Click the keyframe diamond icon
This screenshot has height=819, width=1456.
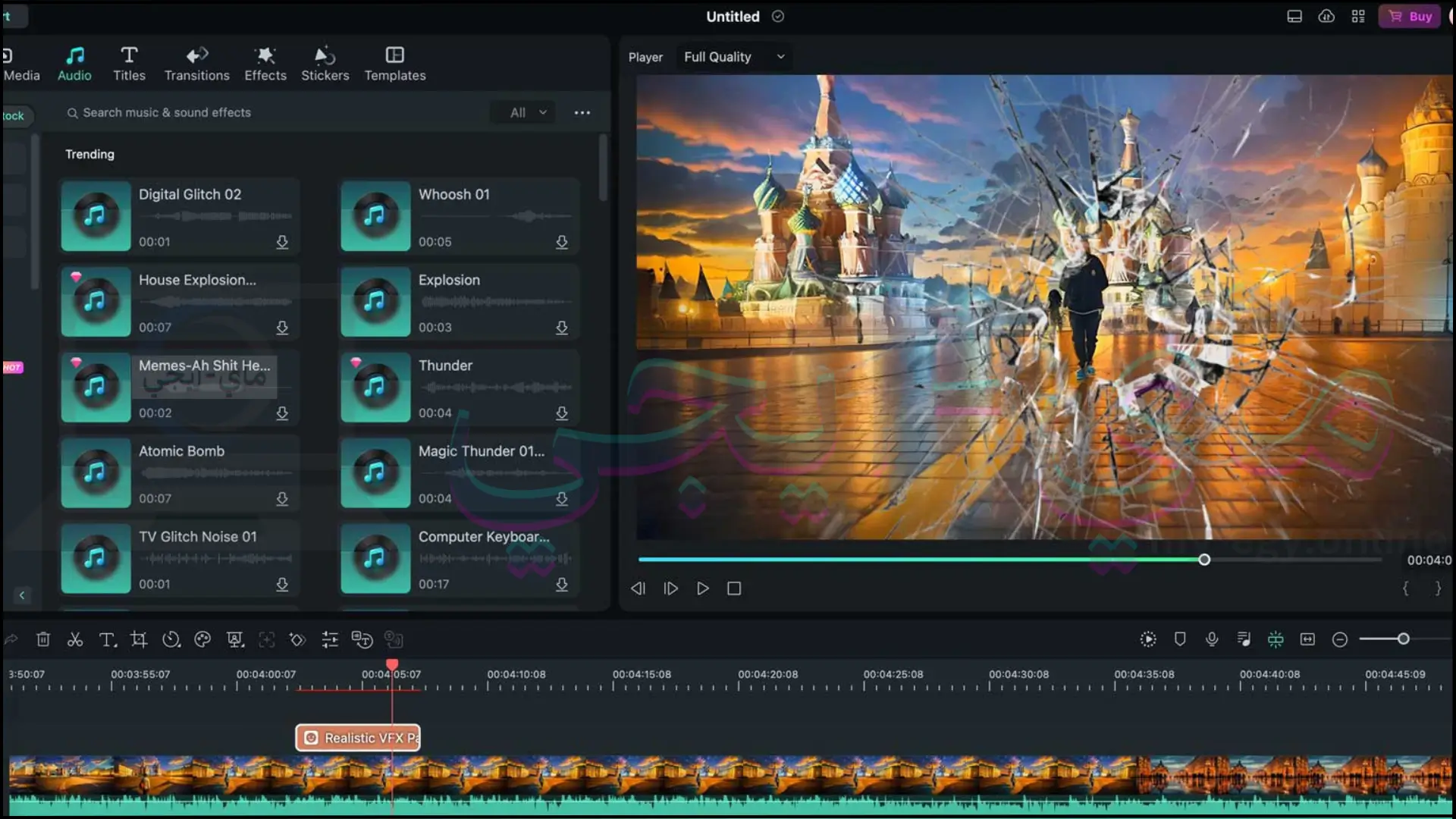point(297,639)
